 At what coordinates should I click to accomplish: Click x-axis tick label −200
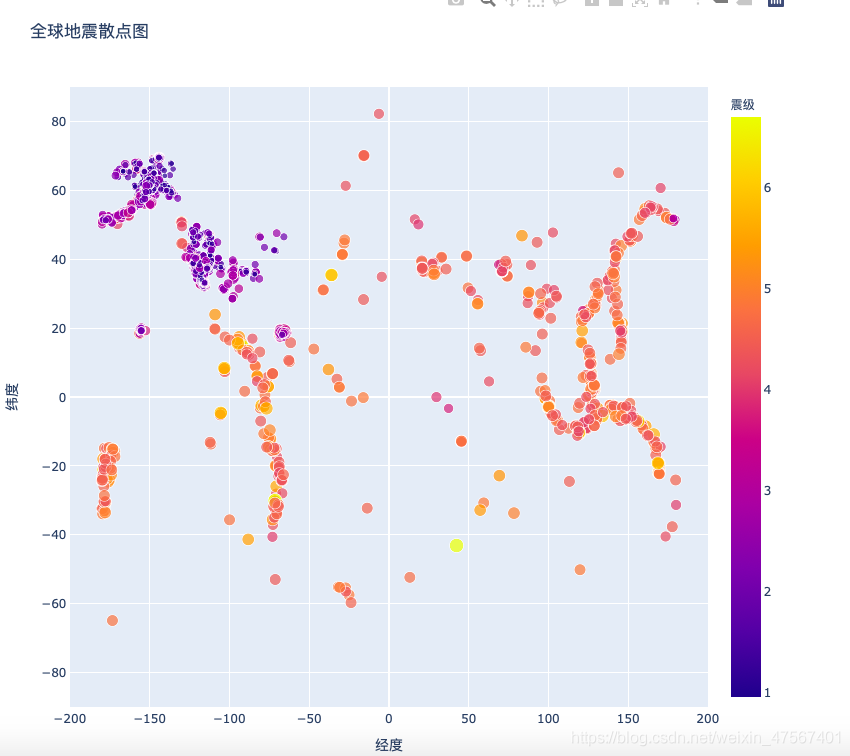click(70, 719)
